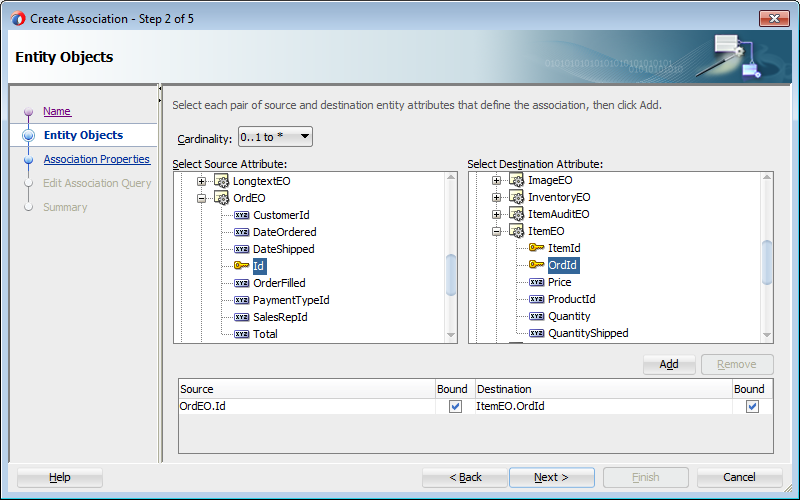Expand the LongtextEO node

point(202,181)
